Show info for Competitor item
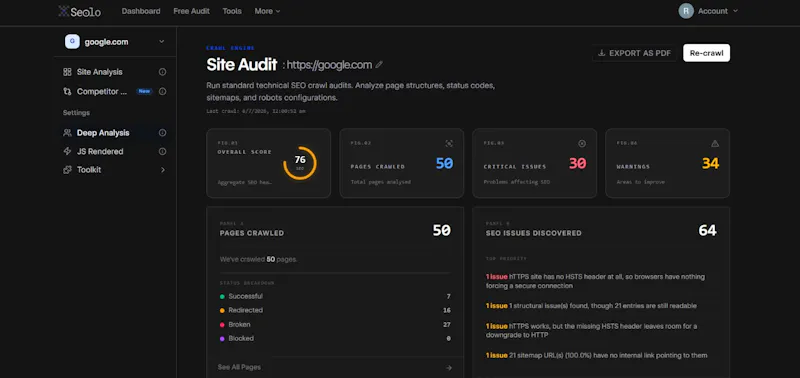The width and height of the screenshot is (800, 378). pyautogui.click(x=162, y=91)
